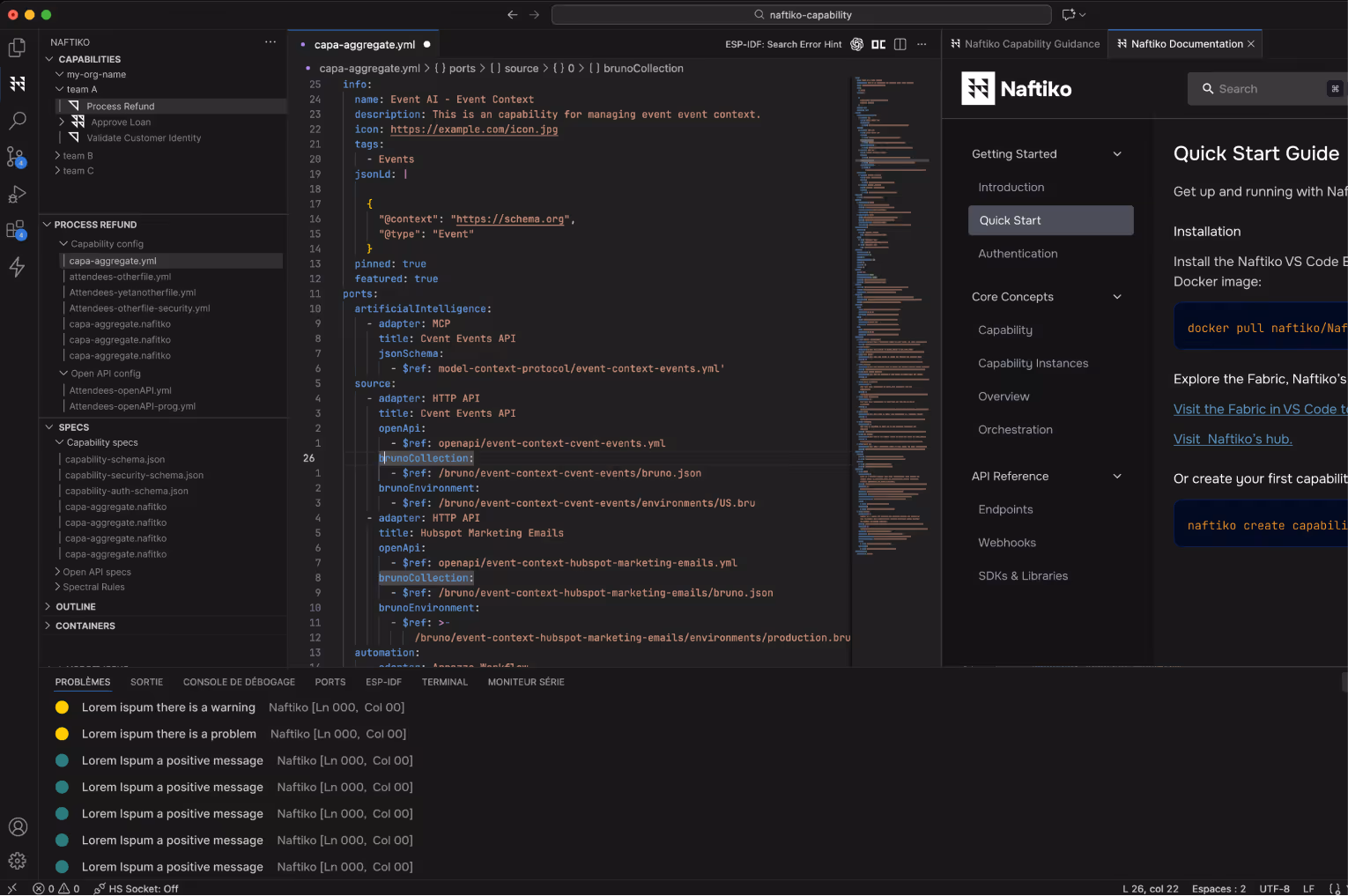Click the remote window icon in status bar
The image size is (1348, 896).
pos(11,888)
